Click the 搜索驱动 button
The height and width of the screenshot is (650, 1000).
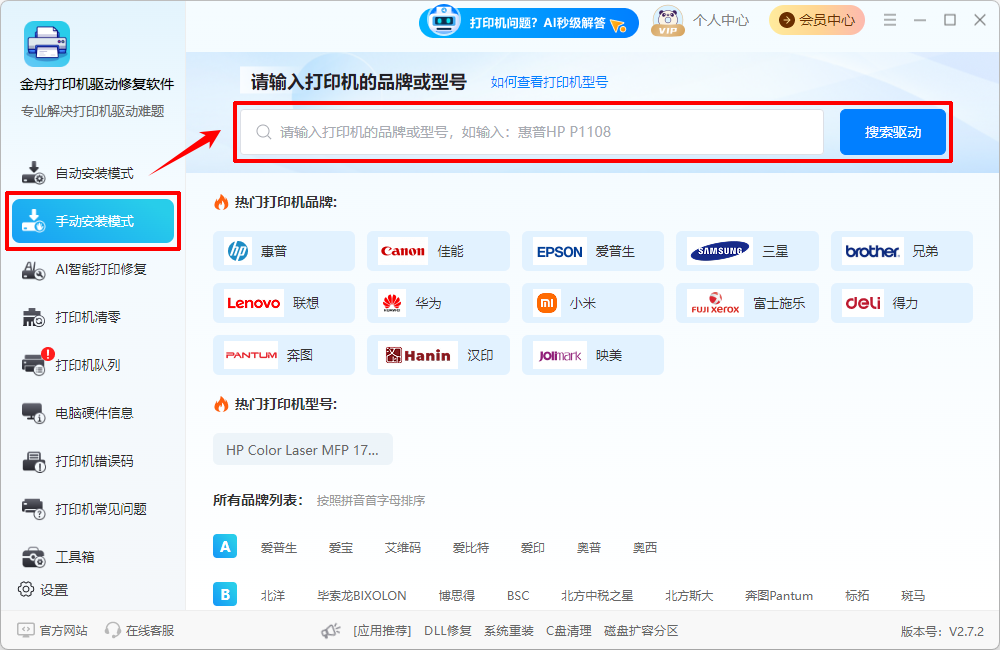(x=893, y=132)
